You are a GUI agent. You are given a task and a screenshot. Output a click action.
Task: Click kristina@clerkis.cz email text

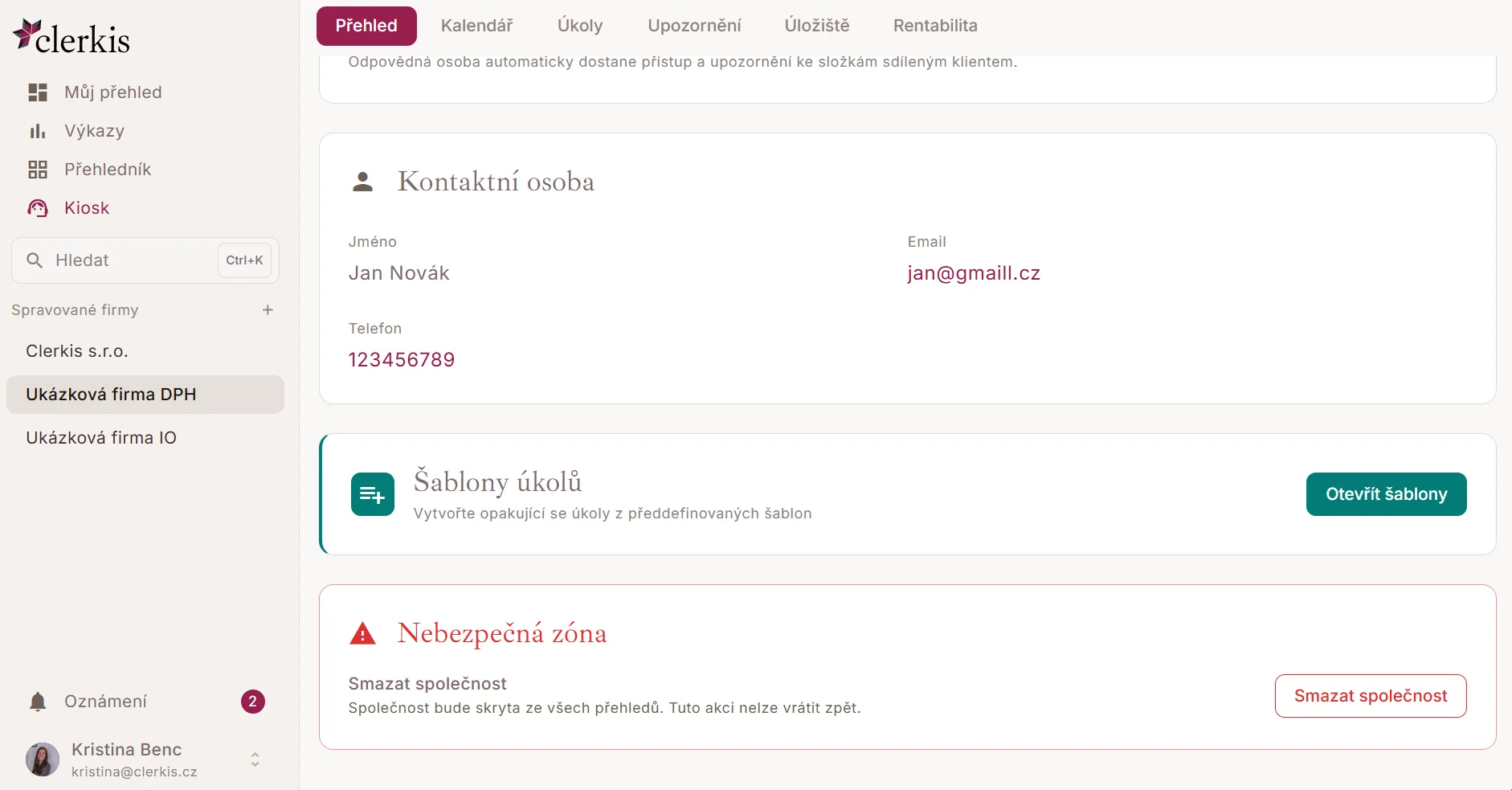click(x=134, y=772)
